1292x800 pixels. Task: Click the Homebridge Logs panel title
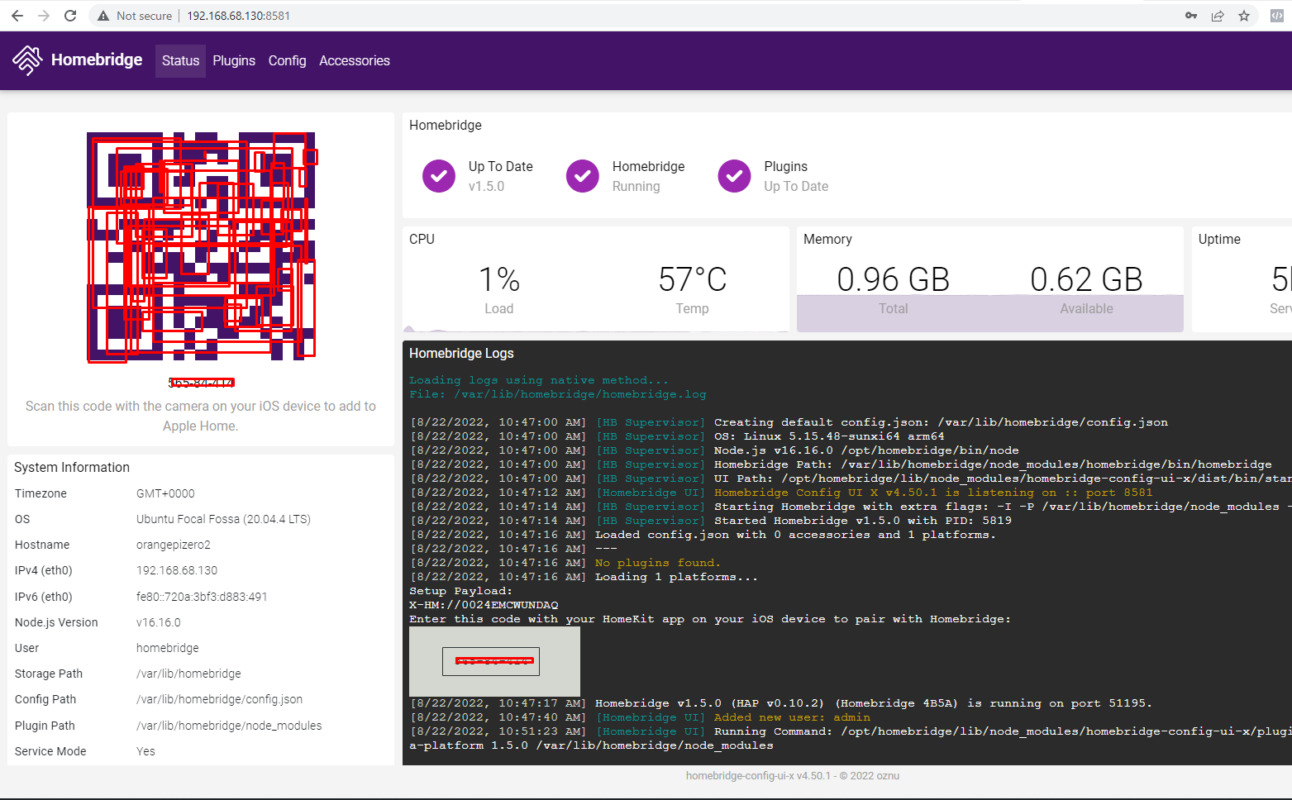[x=462, y=353]
